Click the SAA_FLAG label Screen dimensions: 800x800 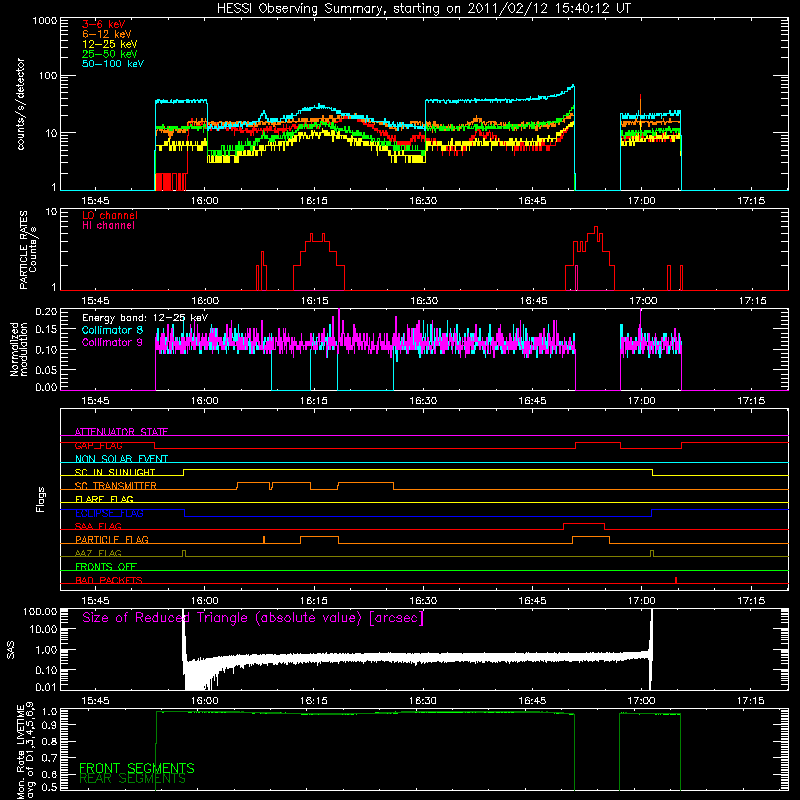click(98, 526)
